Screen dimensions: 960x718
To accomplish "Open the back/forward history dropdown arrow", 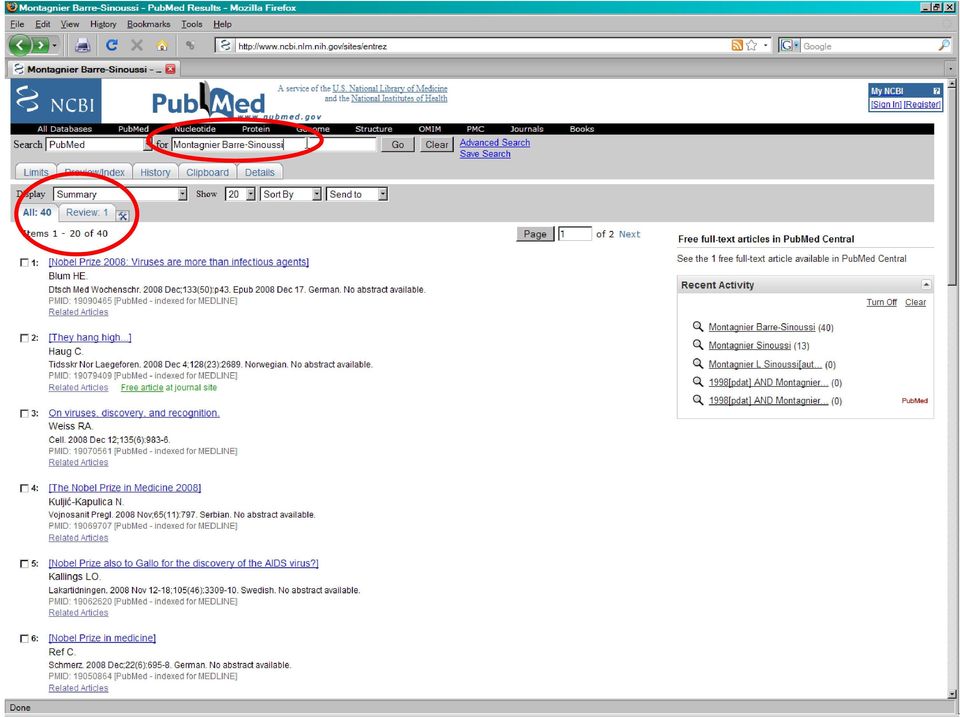I will (x=54, y=46).
